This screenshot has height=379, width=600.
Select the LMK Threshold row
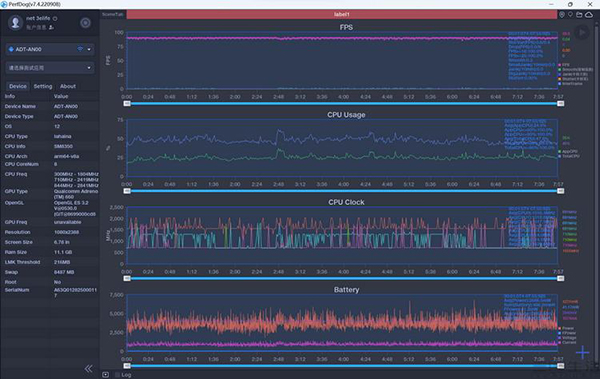point(50,262)
